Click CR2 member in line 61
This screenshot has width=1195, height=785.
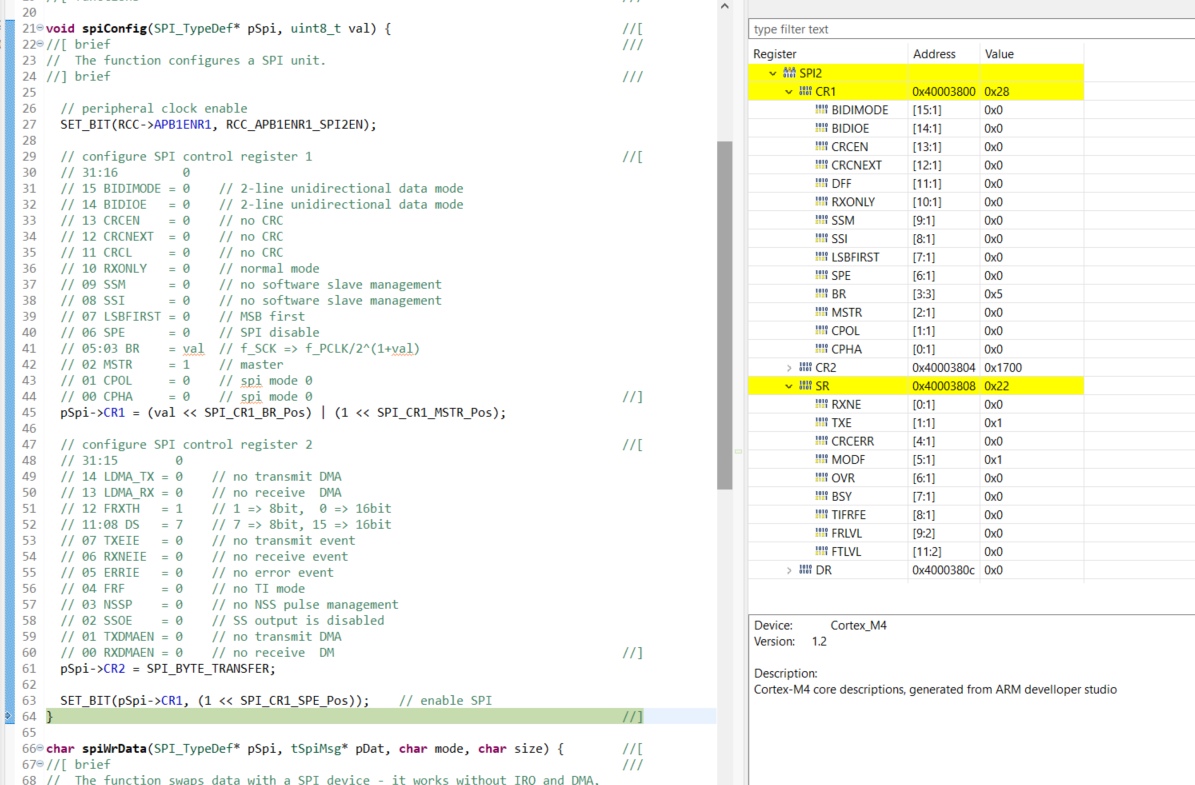click(114, 668)
